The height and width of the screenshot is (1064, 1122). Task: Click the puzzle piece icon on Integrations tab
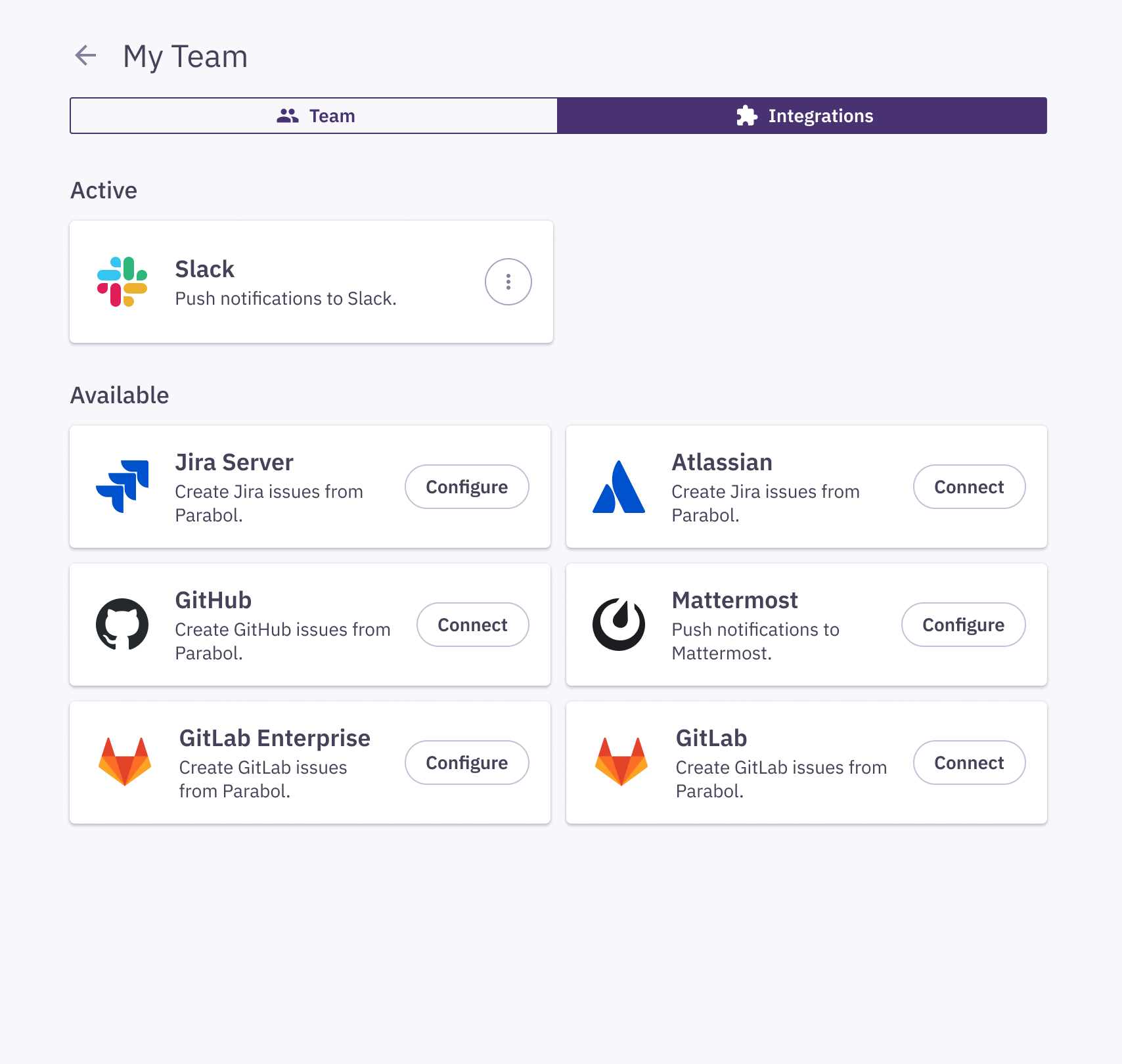click(x=748, y=115)
